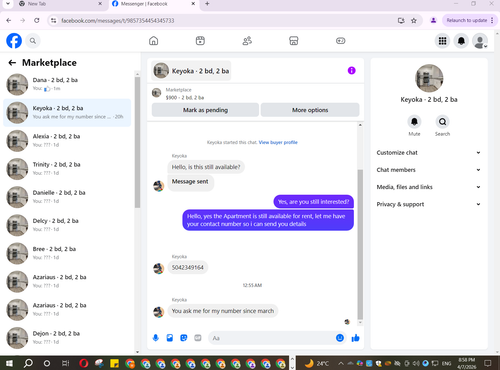
Task: Expand Media, files and links section
Action: tap(429, 187)
